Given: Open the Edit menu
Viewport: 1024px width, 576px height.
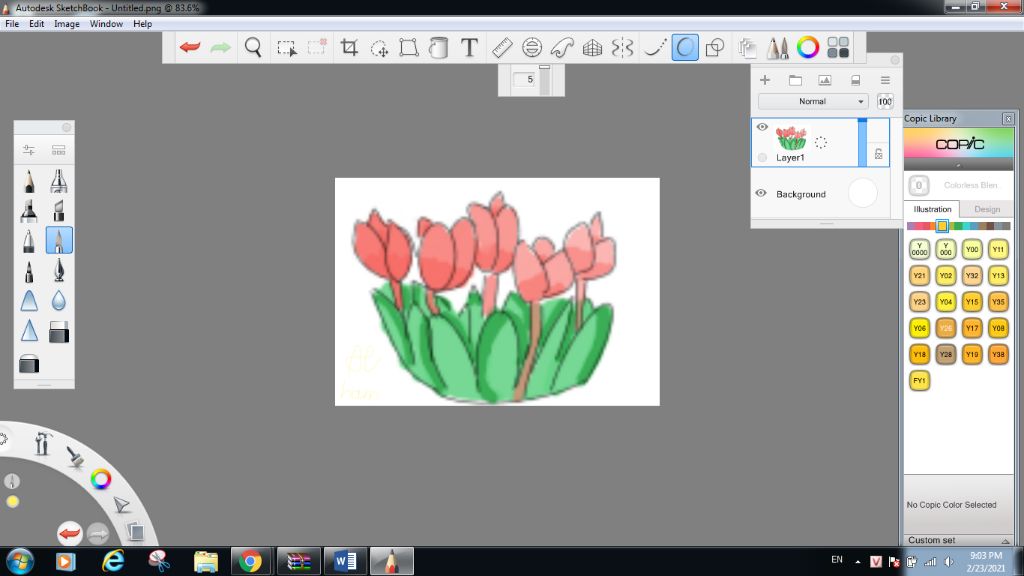Looking at the screenshot, I should [37, 24].
